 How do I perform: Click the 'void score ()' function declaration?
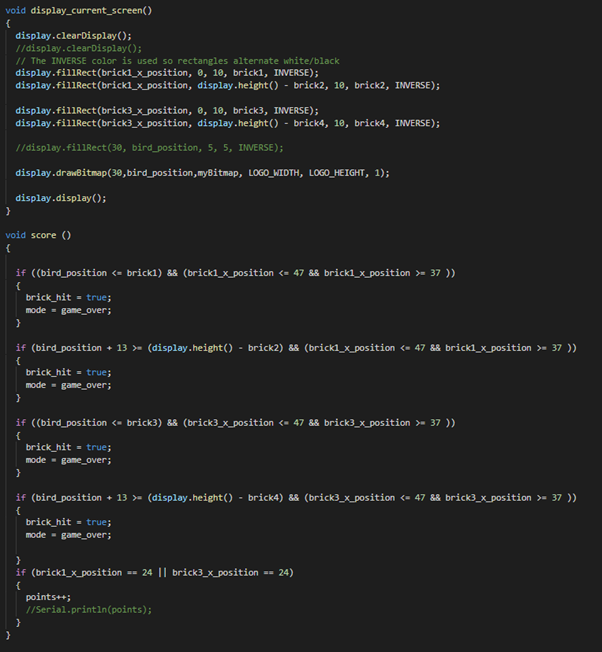click(x=38, y=235)
